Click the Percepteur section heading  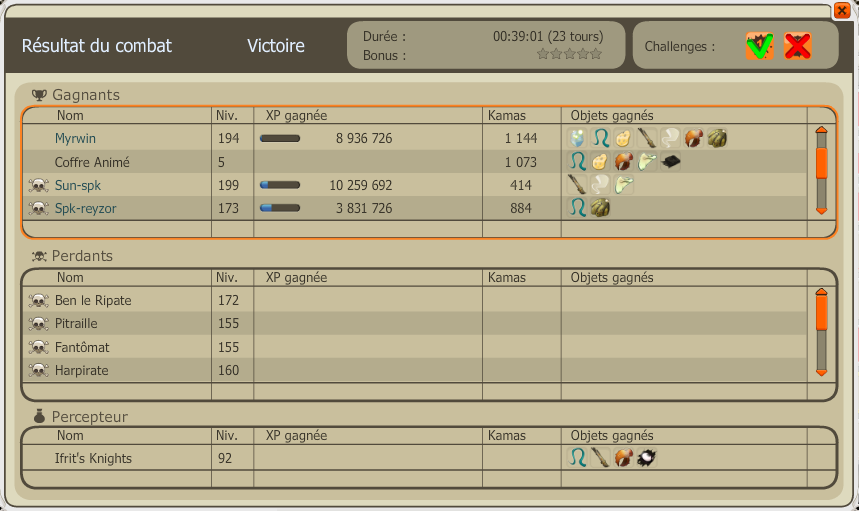click(80, 417)
